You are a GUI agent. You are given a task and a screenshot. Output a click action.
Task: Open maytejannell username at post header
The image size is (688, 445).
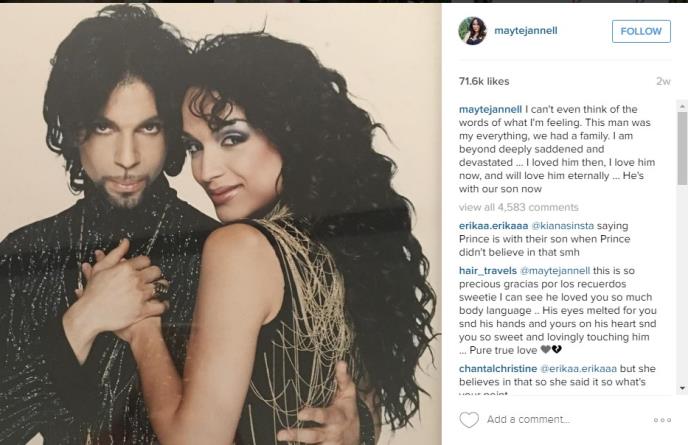pos(526,31)
